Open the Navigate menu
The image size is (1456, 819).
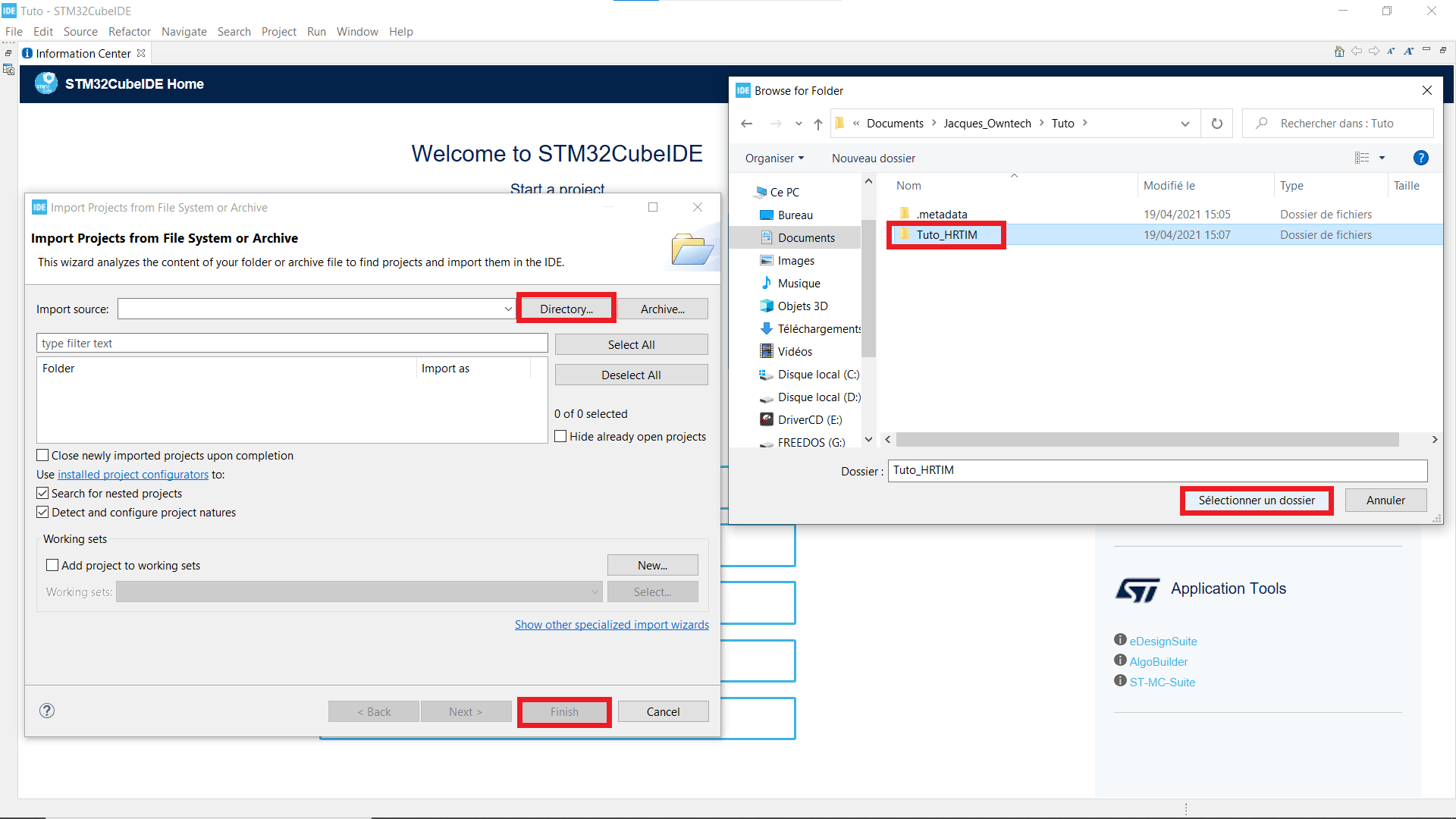tap(184, 31)
